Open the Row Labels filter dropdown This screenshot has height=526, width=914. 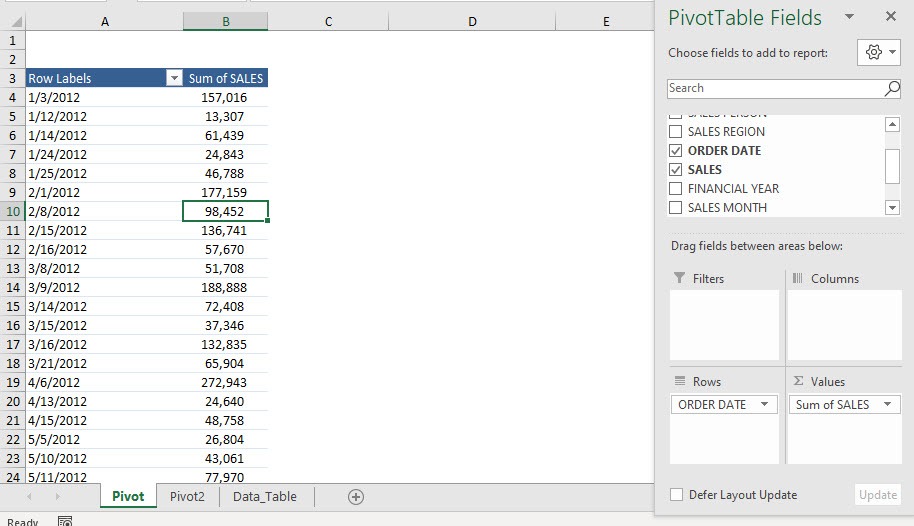tap(174, 78)
